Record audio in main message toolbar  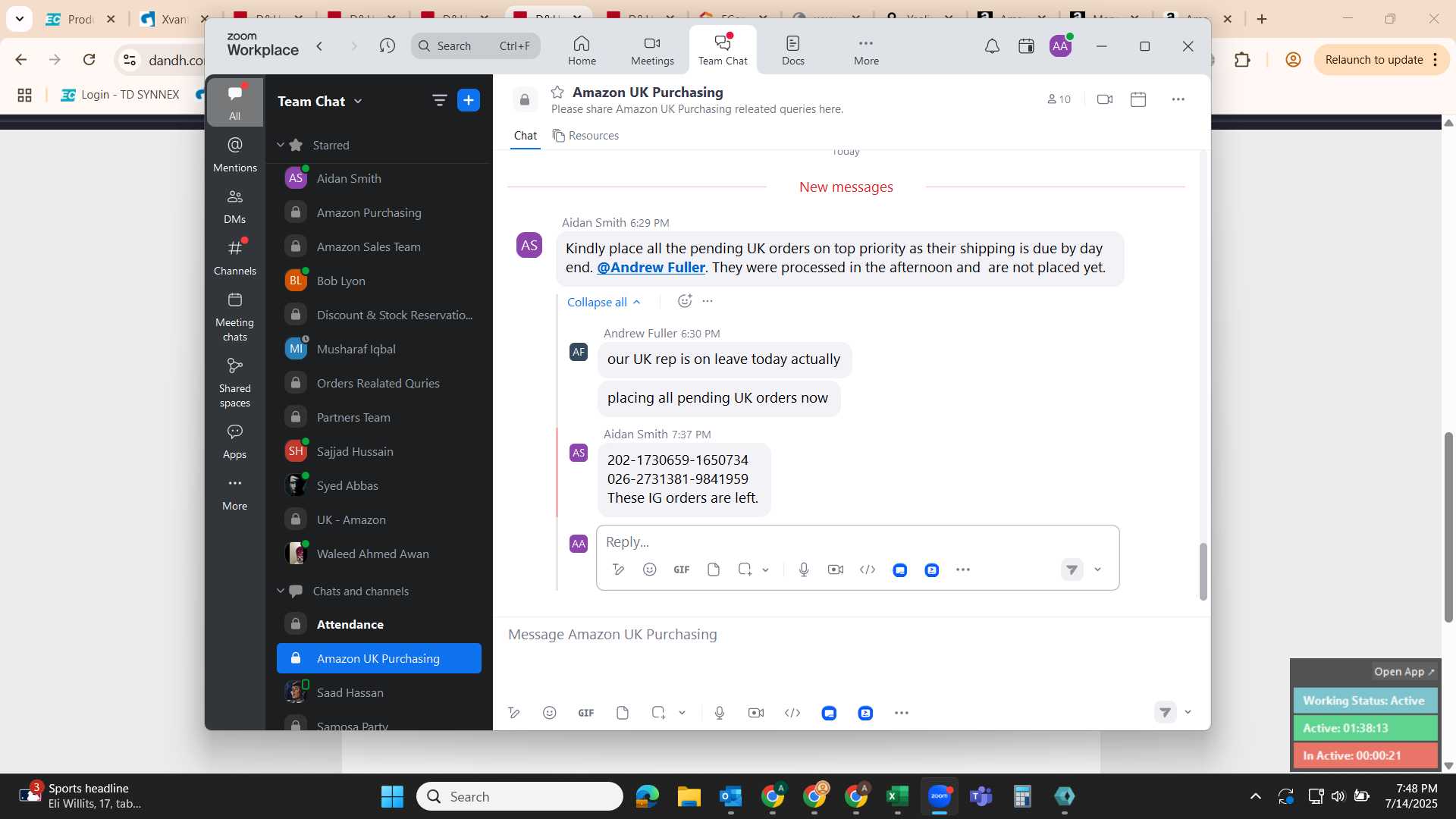click(720, 713)
